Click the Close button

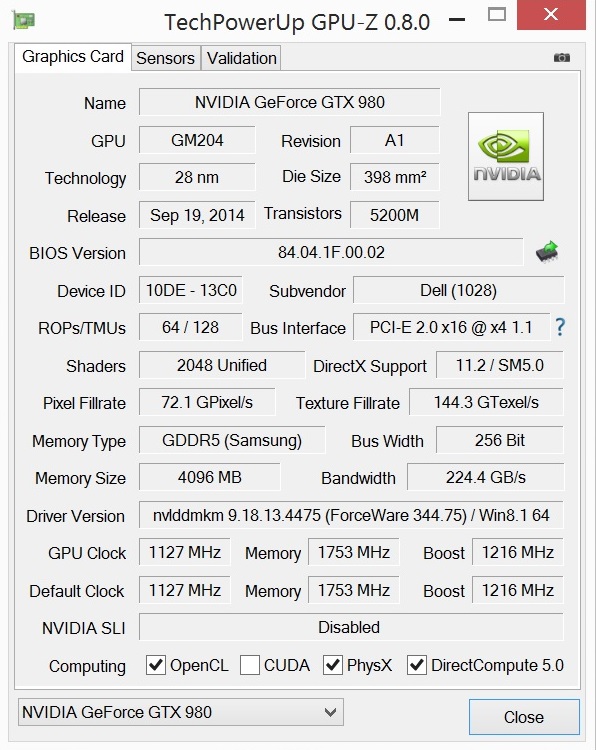tap(524, 717)
